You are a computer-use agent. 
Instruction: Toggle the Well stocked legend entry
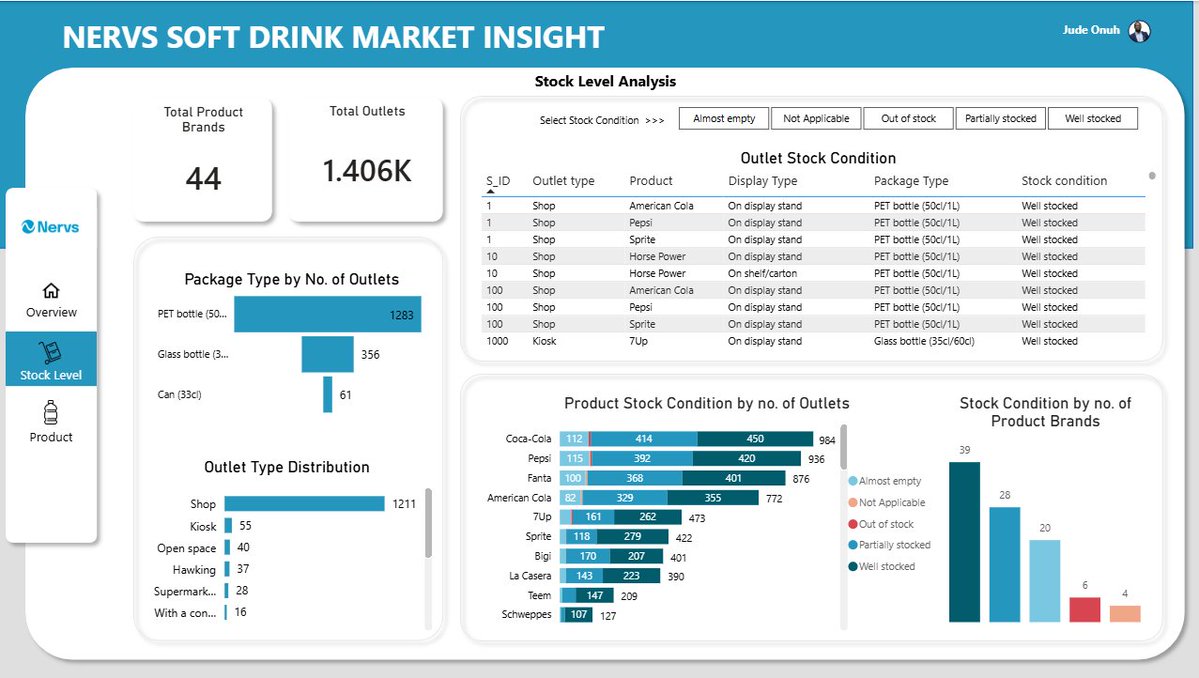tap(888, 566)
